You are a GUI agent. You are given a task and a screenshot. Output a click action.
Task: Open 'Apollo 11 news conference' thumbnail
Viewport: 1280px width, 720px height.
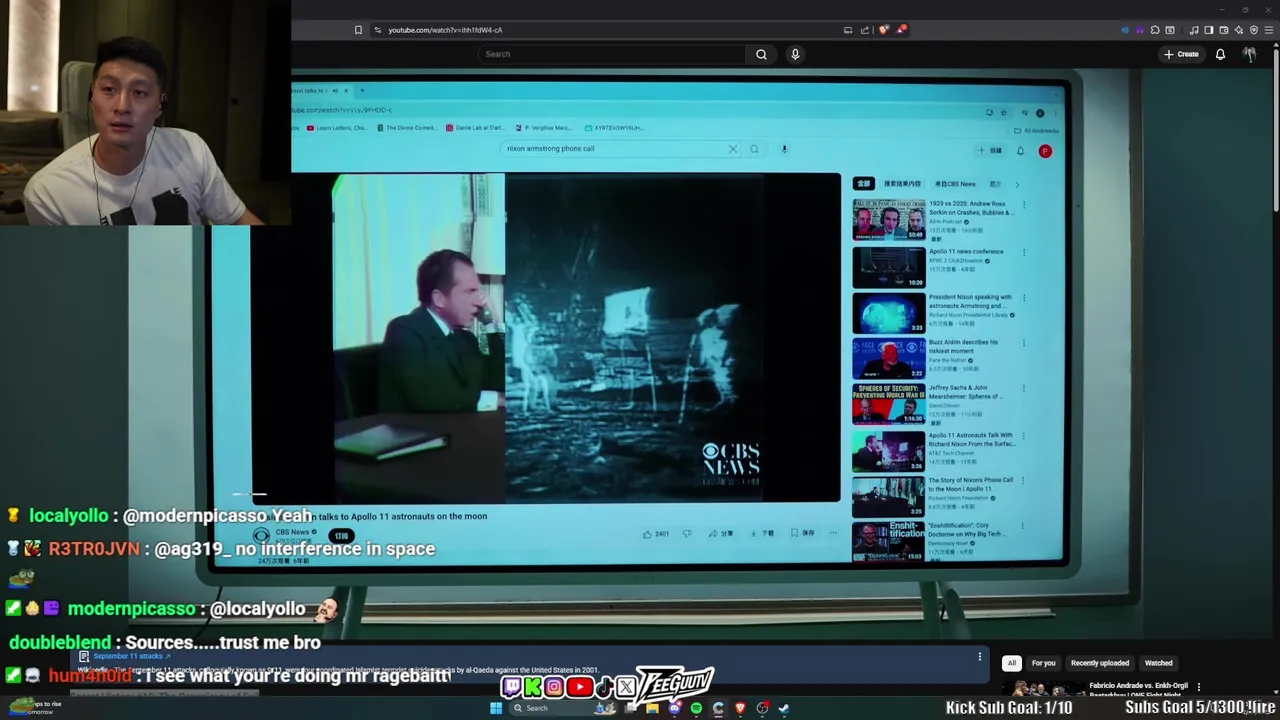tap(888, 267)
